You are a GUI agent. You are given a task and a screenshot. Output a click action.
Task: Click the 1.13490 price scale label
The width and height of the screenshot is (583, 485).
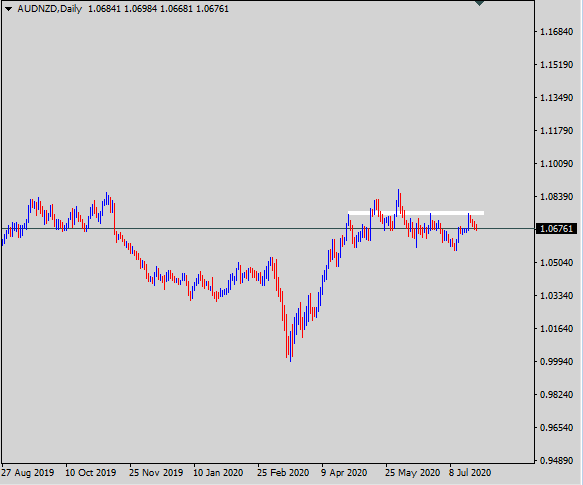pos(556,98)
